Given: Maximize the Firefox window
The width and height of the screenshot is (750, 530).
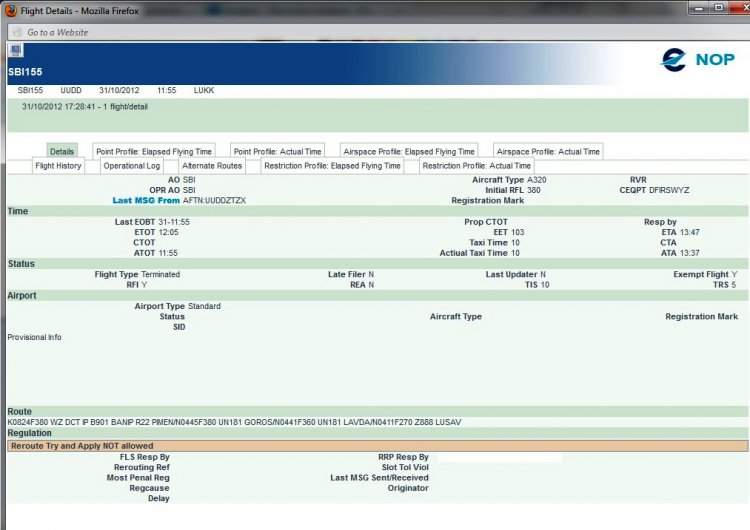Looking at the screenshot, I should [718, 8].
